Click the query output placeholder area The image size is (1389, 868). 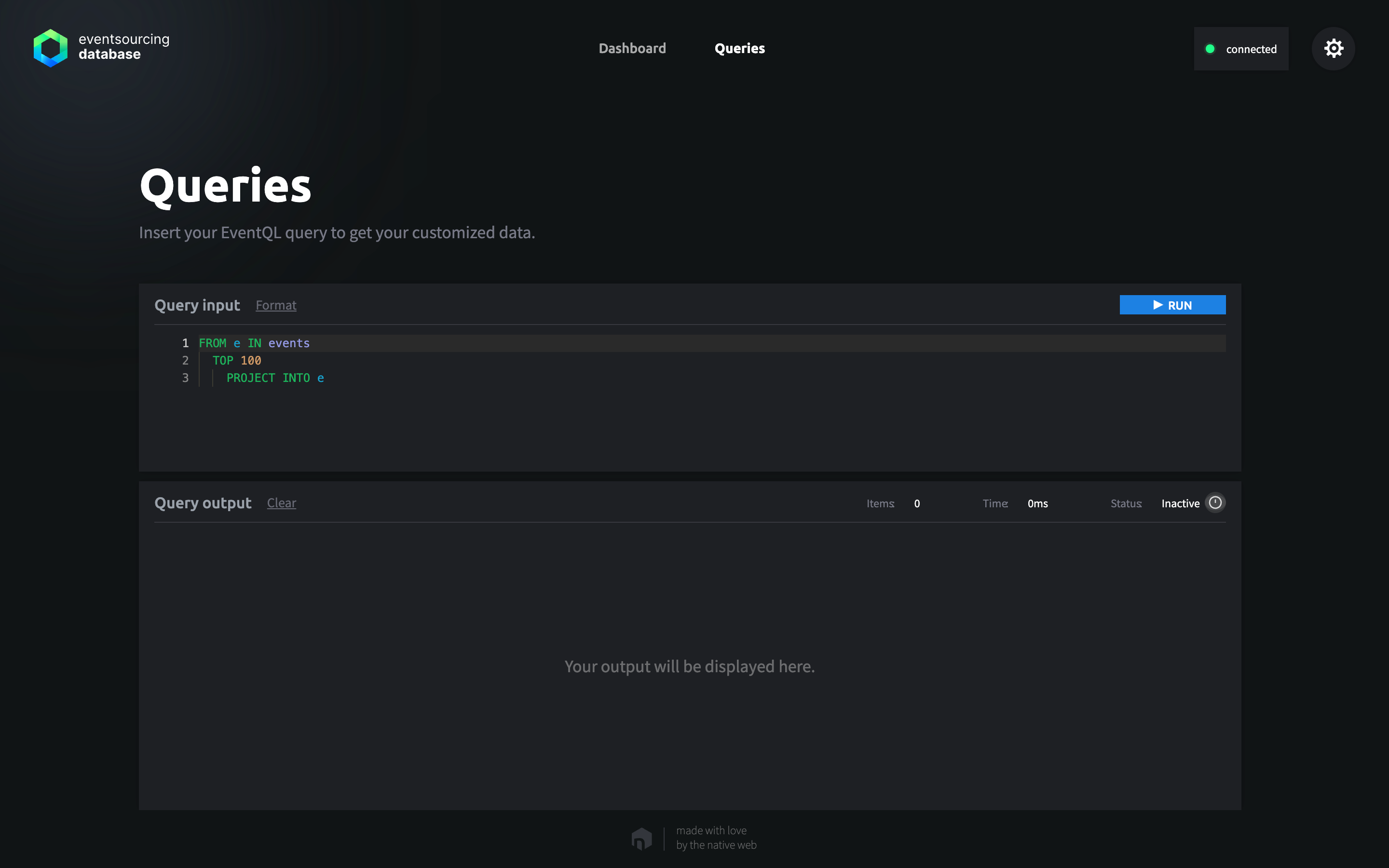coord(689,666)
